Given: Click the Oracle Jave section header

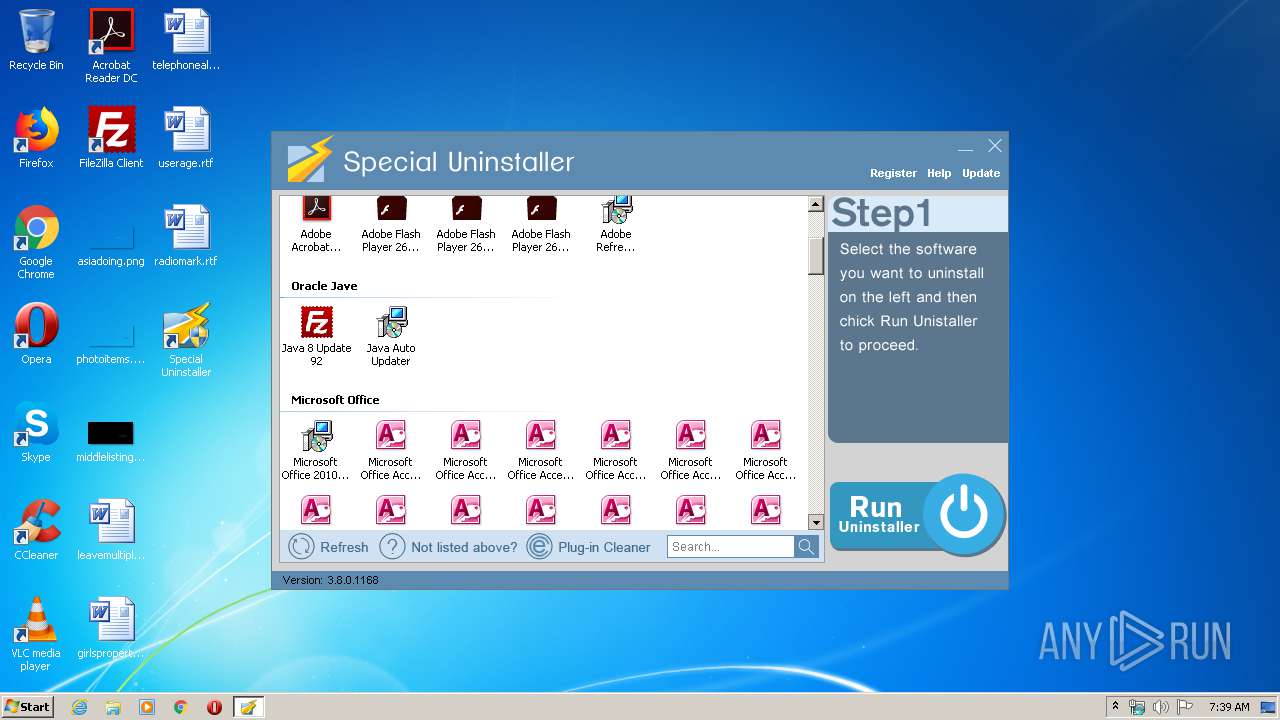Looking at the screenshot, I should coord(324,286).
